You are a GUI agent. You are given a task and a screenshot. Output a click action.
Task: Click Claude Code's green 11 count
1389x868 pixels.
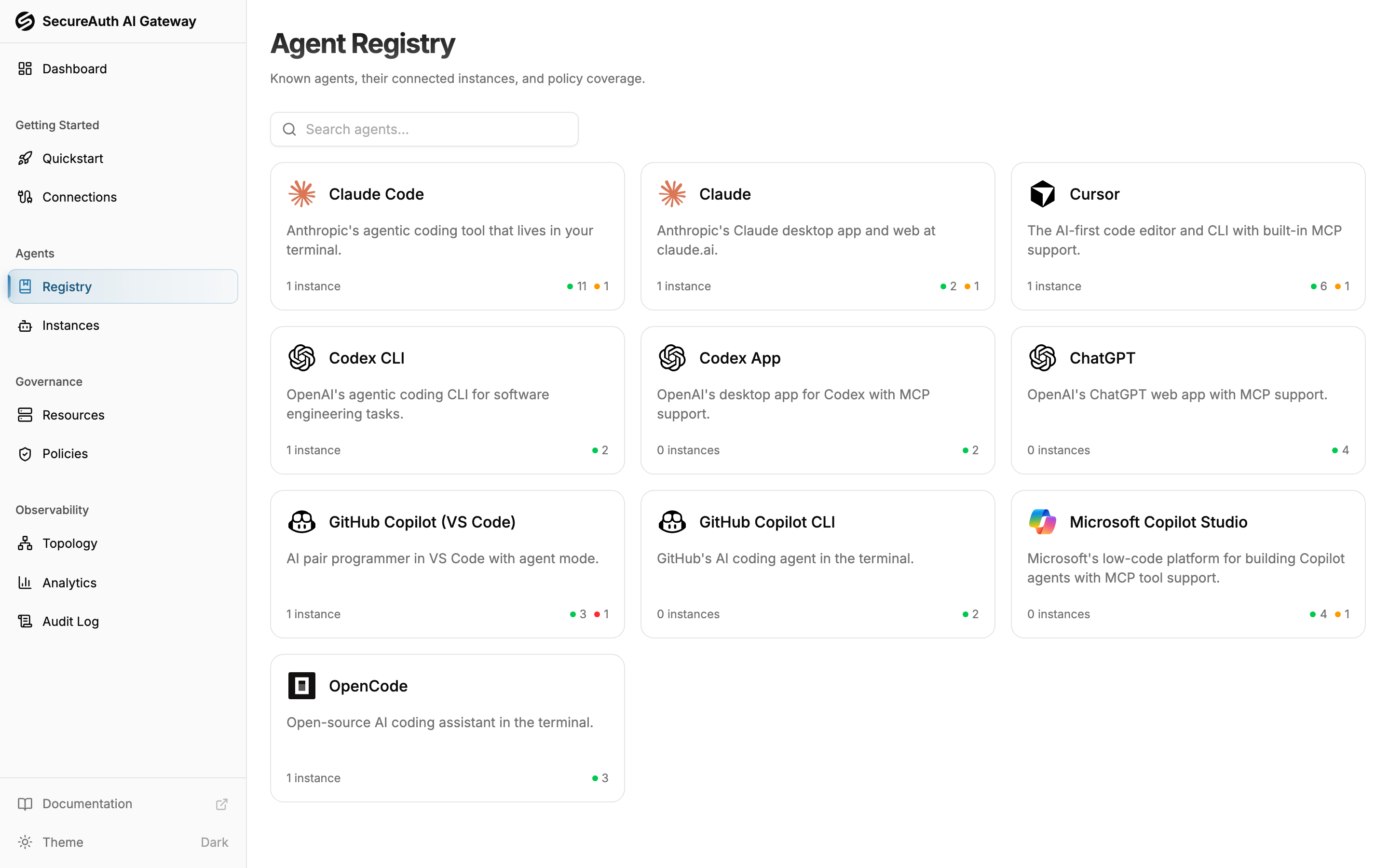pos(577,286)
